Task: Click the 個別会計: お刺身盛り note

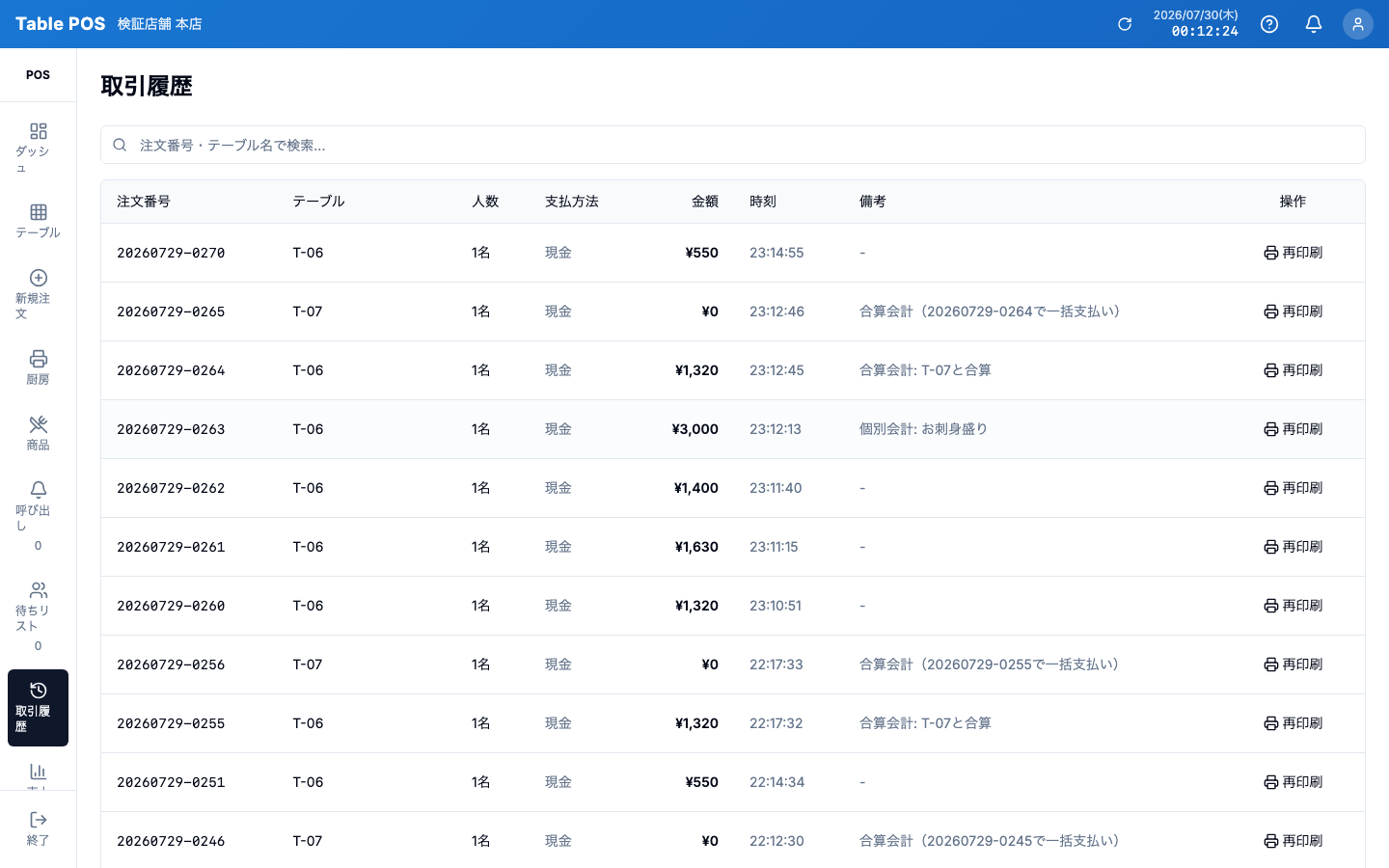Action: [923, 429]
